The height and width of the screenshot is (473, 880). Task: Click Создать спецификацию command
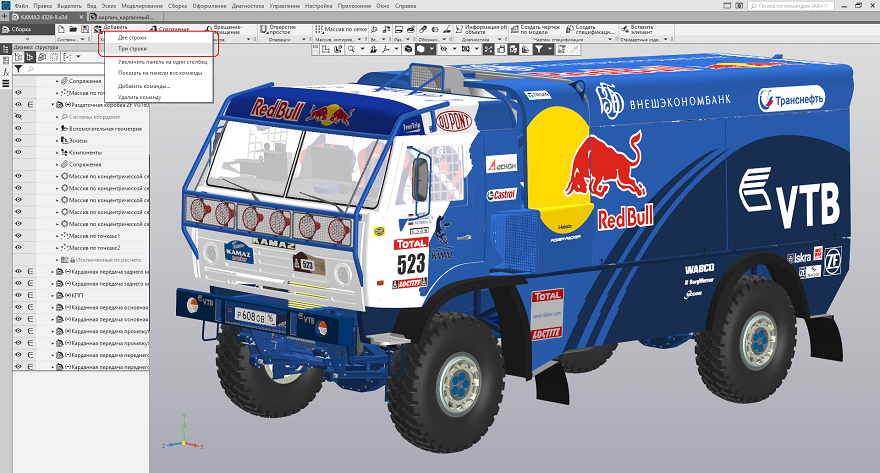coord(589,29)
